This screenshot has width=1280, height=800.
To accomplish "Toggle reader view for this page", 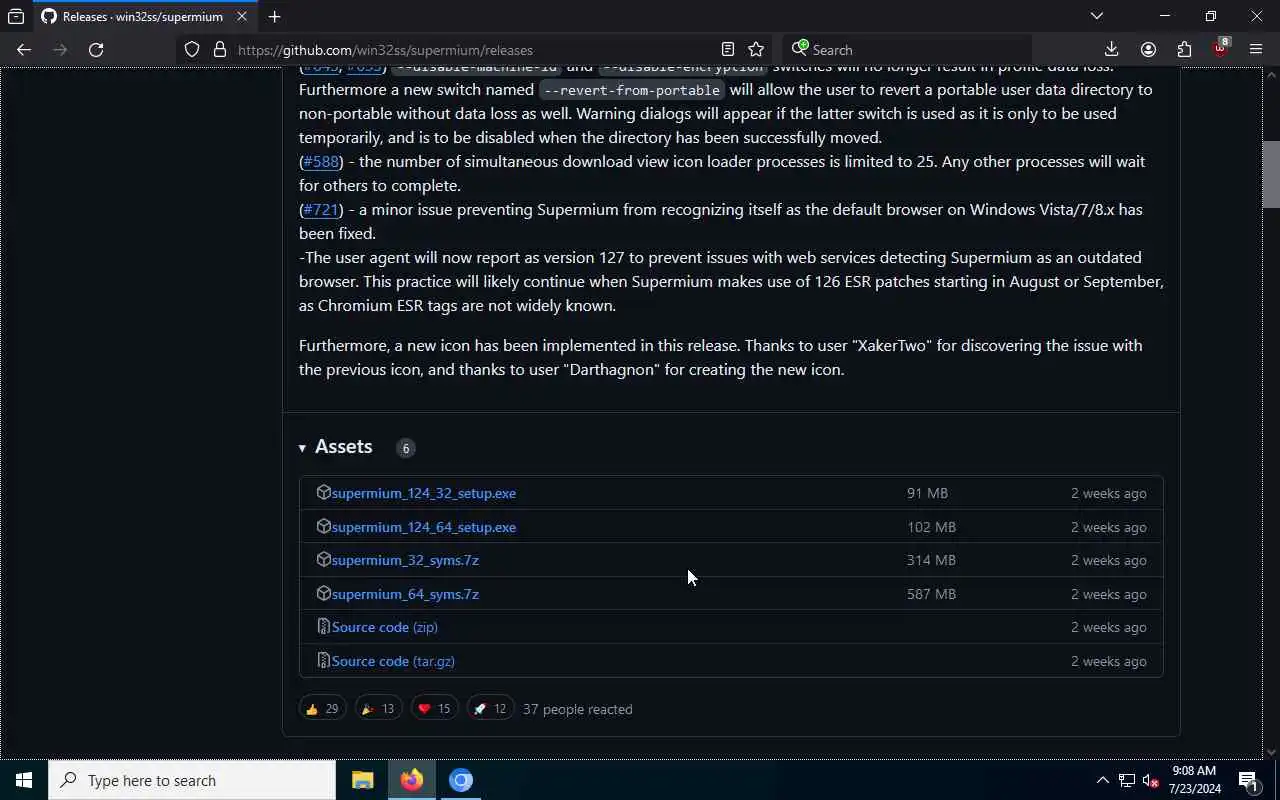I will tap(728, 49).
